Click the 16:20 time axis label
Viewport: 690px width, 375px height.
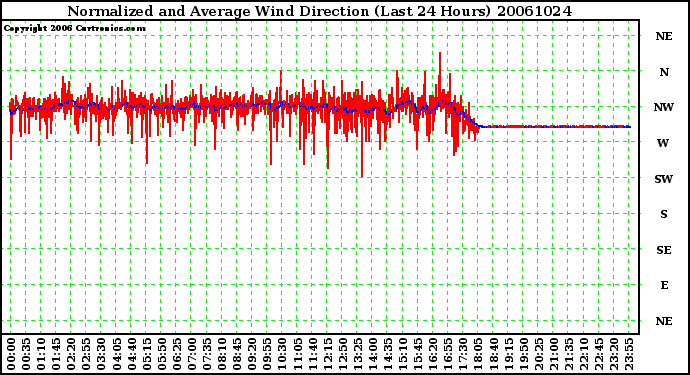[x=433, y=354]
